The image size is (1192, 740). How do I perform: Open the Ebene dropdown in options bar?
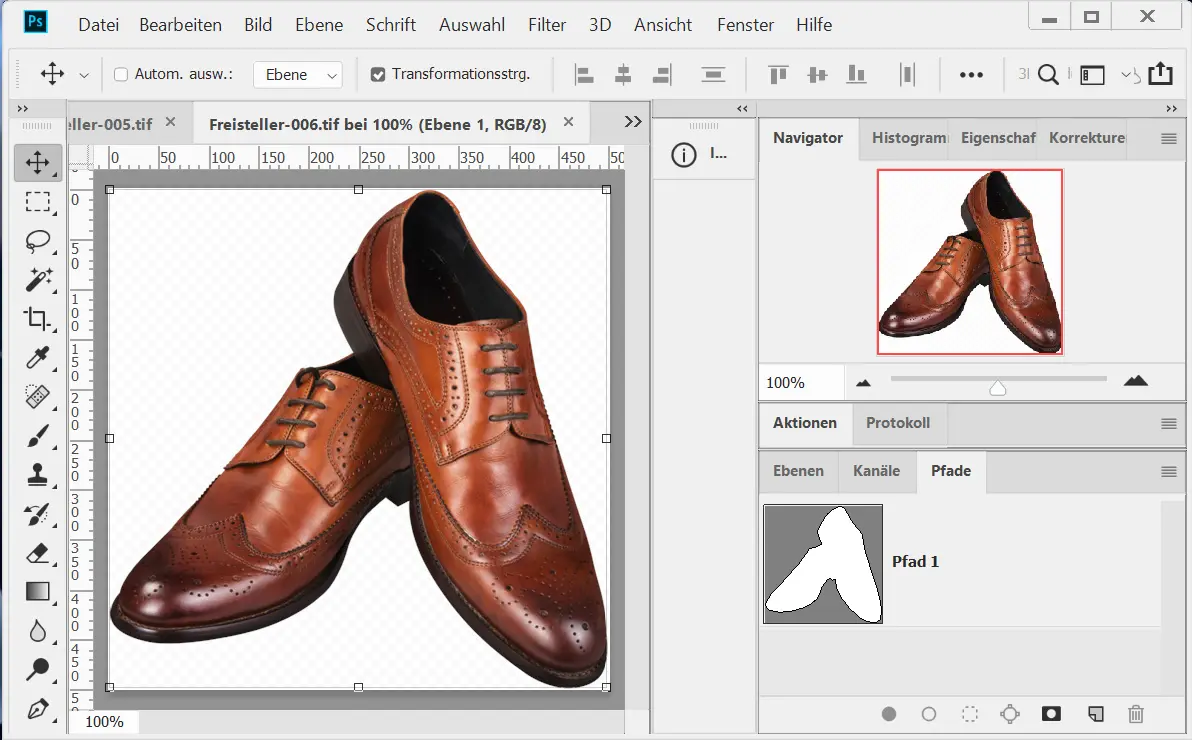click(297, 75)
